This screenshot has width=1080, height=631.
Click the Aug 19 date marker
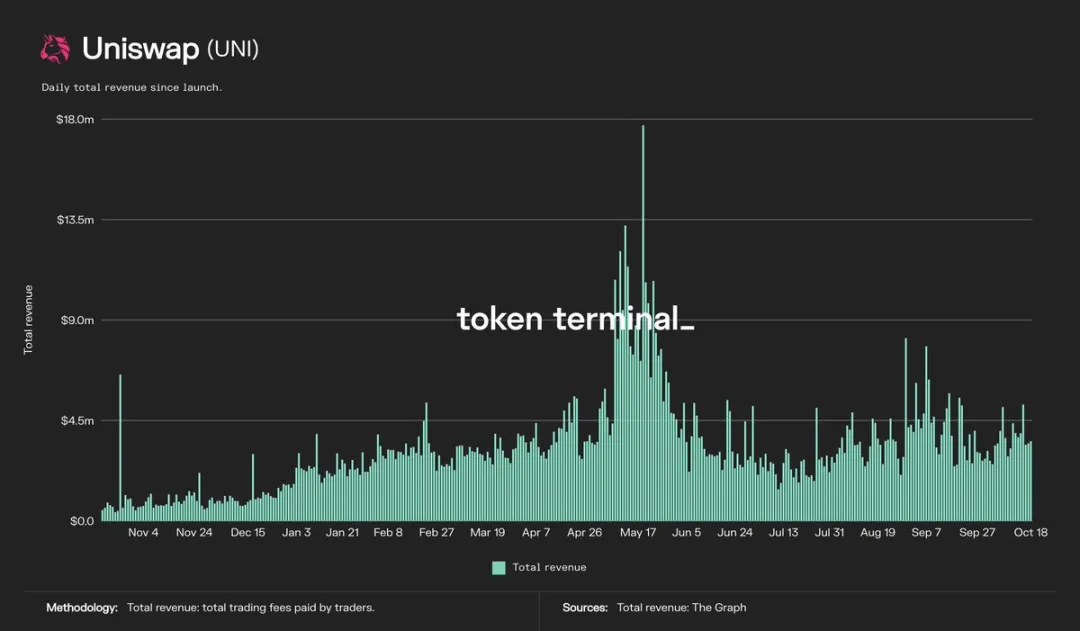pyautogui.click(x=878, y=532)
